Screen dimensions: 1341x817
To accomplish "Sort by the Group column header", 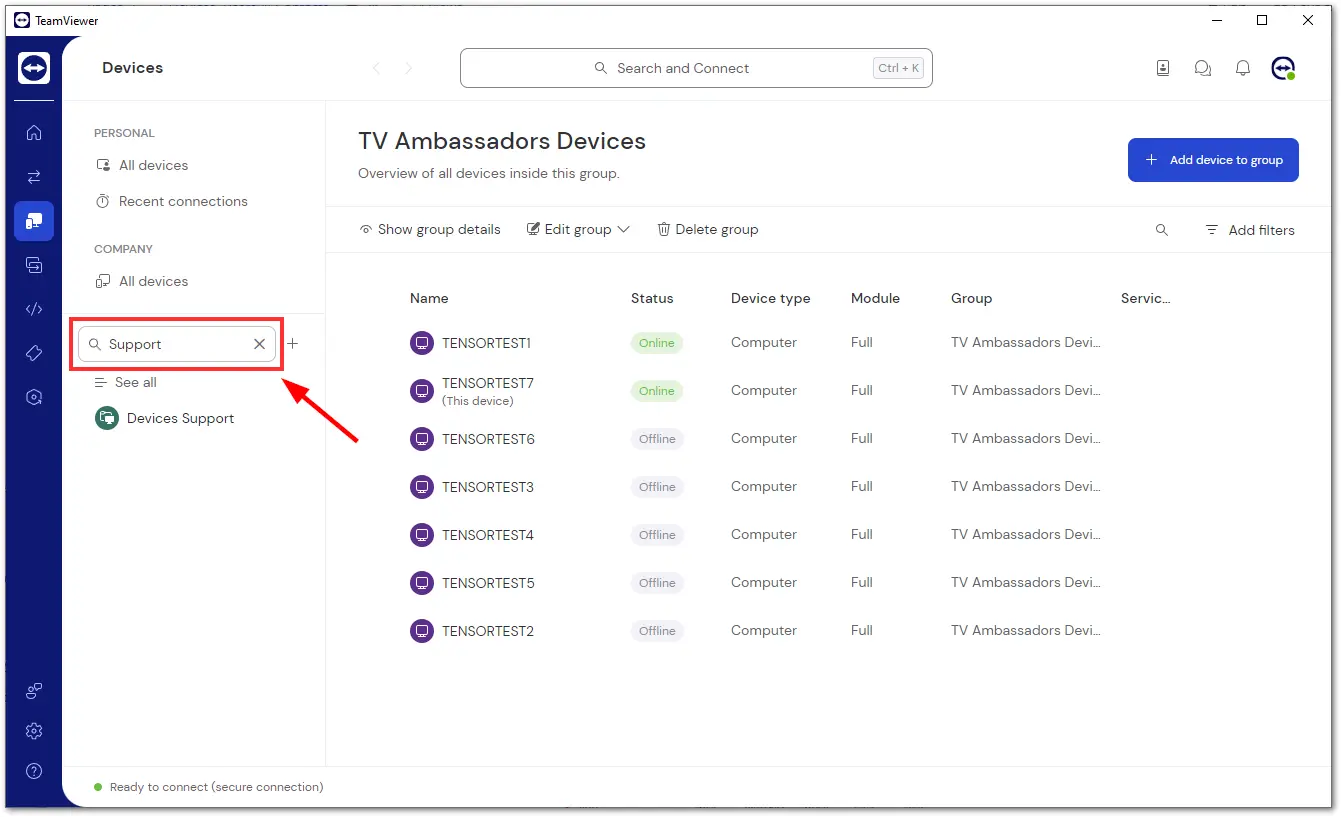I will tap(971, 298).
